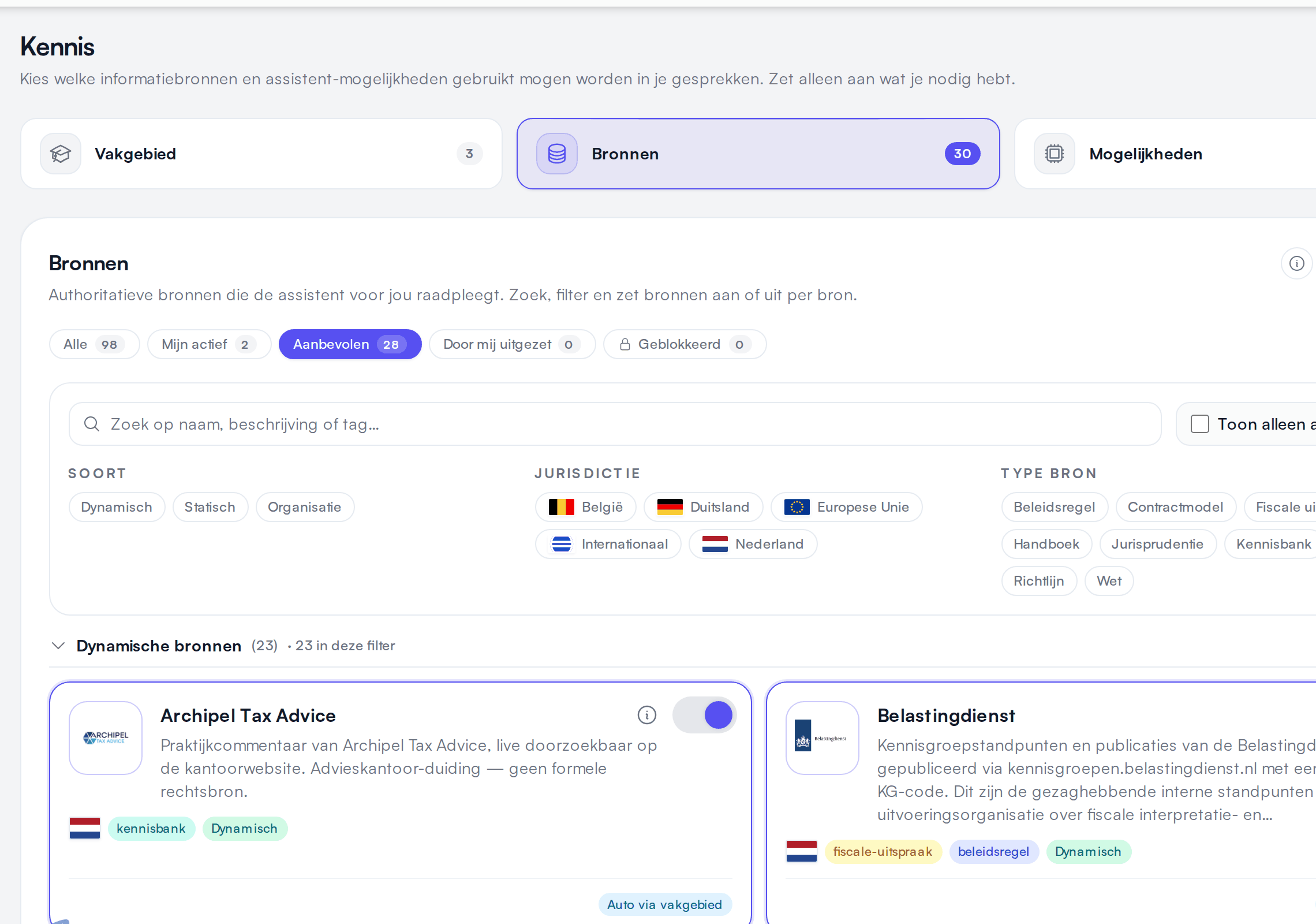The image size is (1316, 924).
Task: Select the Mijn actief filter
Action: click(209, 344)
